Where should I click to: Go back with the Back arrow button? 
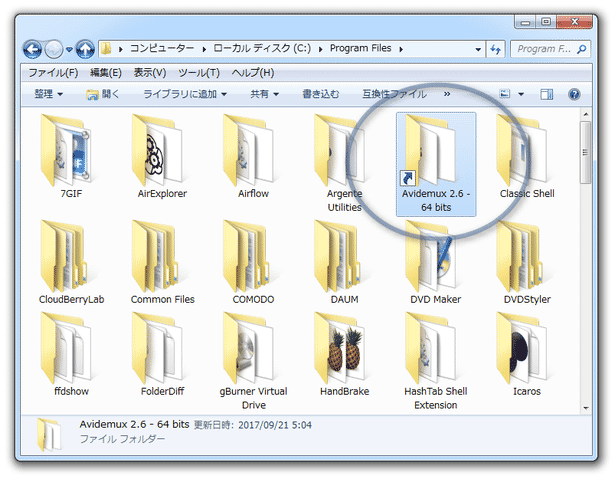tap(33, 49)
